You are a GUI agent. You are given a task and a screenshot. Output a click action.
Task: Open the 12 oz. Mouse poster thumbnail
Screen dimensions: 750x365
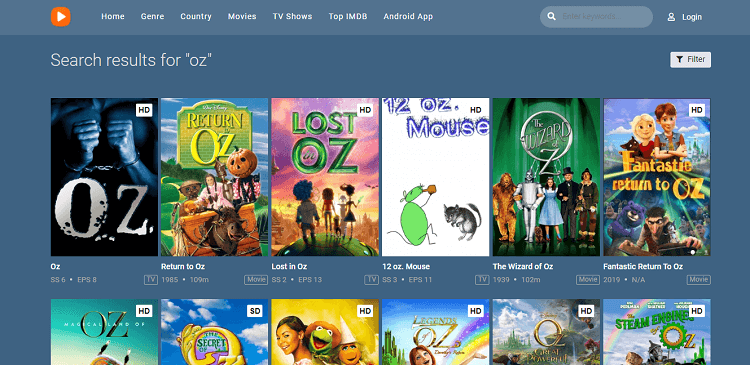(435, 177)
